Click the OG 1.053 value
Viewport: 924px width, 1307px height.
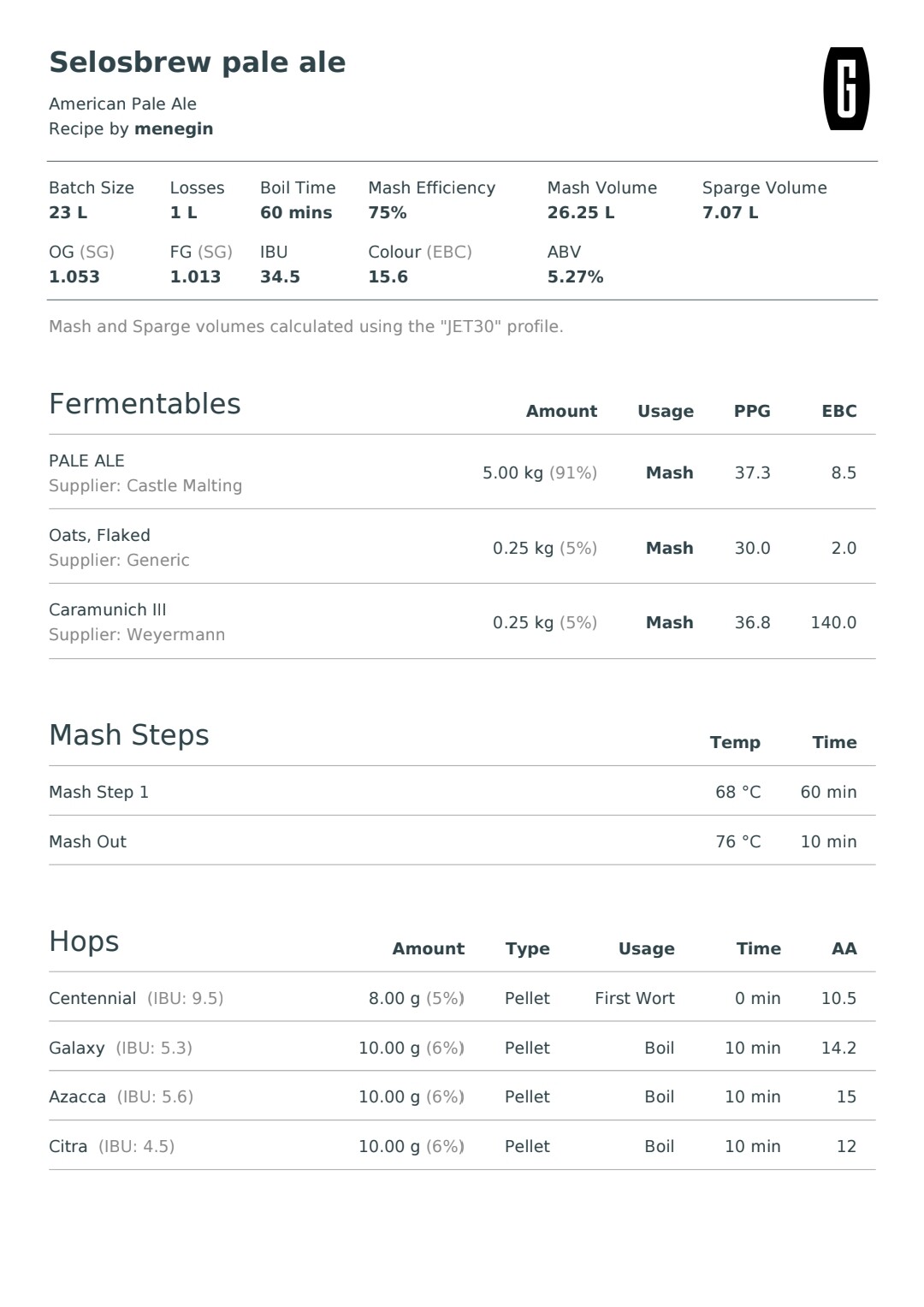point(74,277)
